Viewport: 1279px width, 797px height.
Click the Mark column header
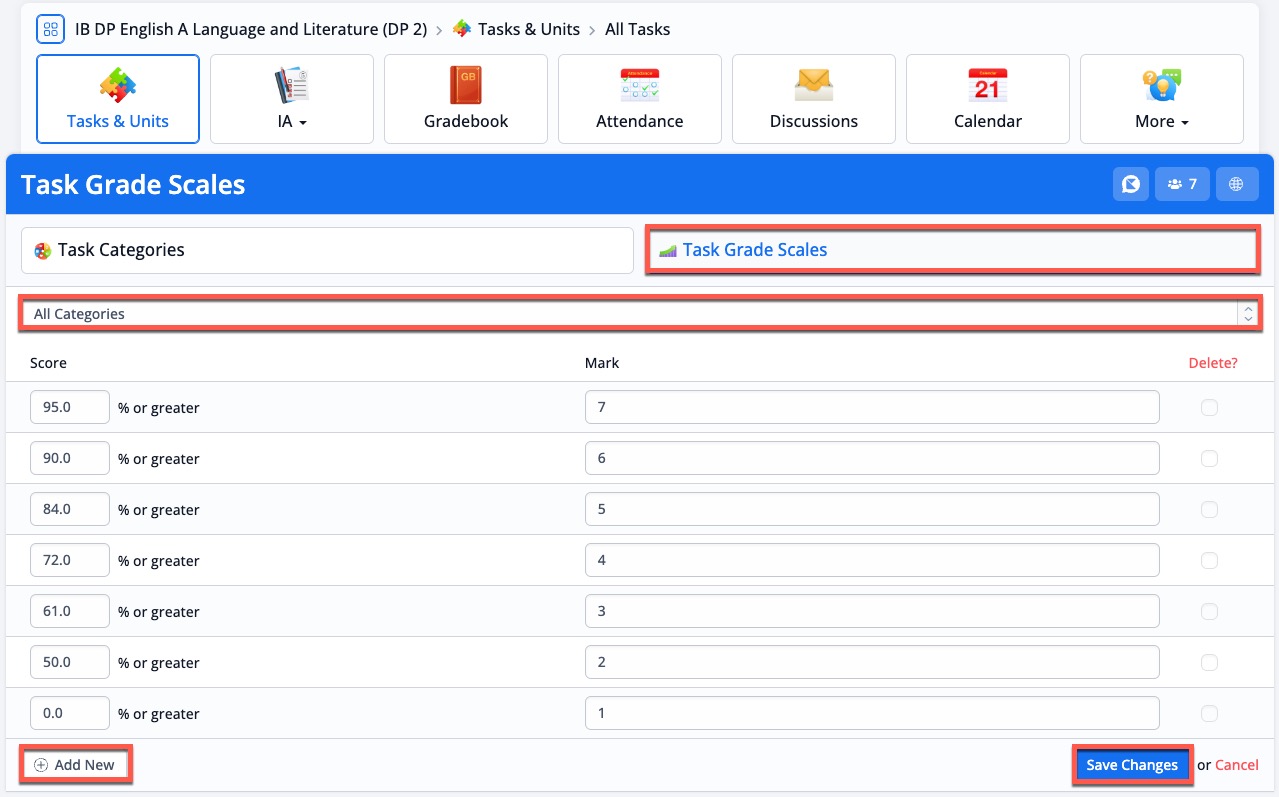point(602,363)
